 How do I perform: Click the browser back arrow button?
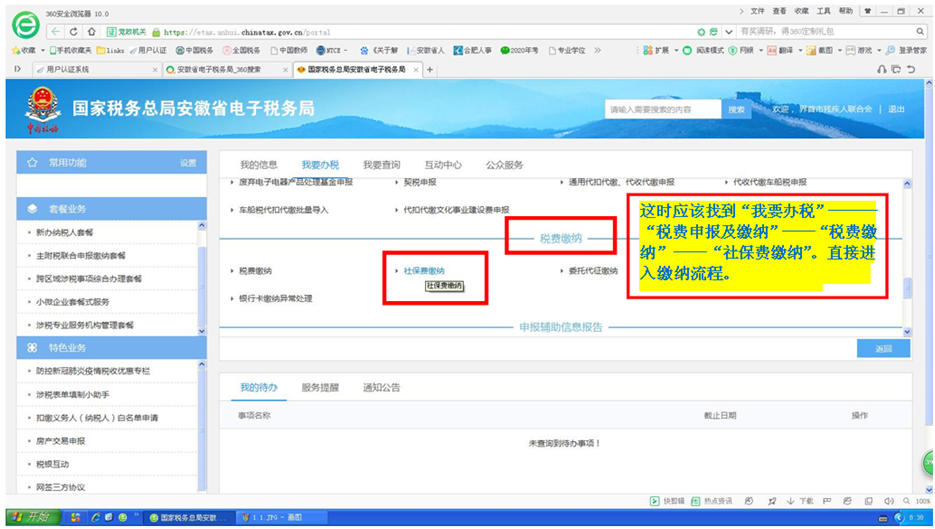(x=55, y=32)
